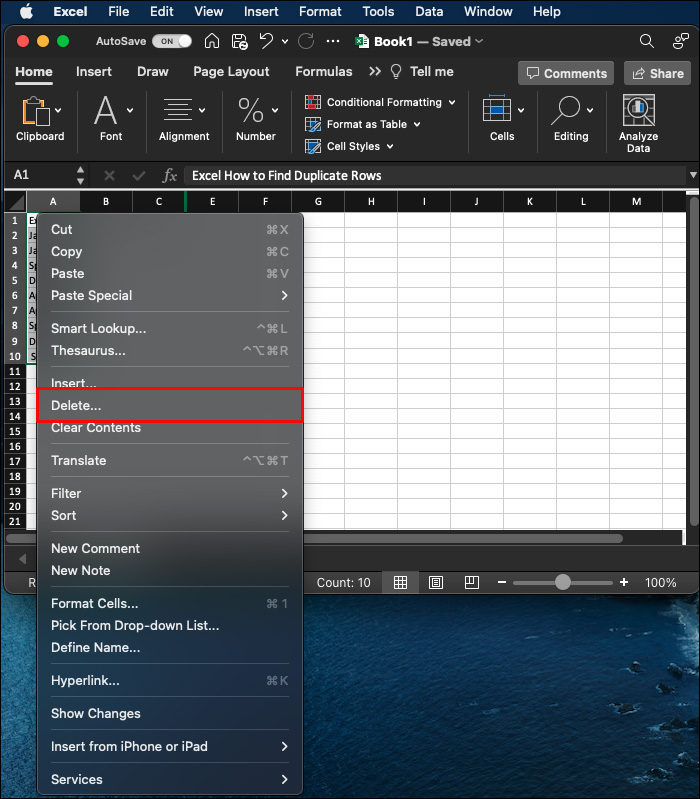Click the formula bar confirm checkmark

coord(139,176)
